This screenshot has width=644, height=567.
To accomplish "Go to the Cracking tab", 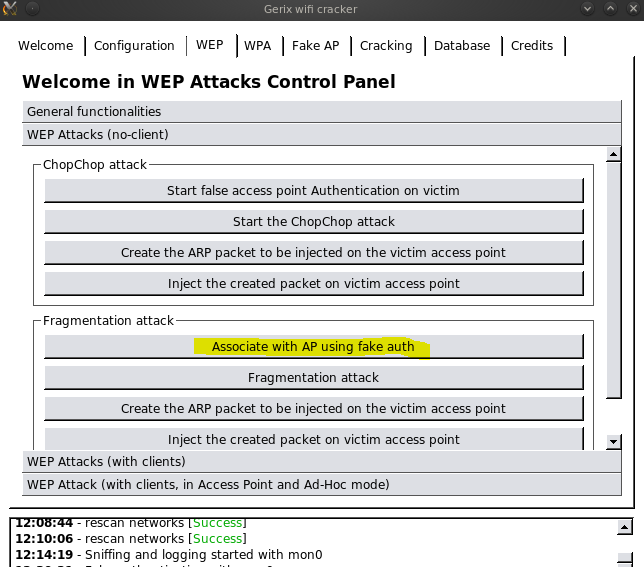I will click(x=386, y=46).
